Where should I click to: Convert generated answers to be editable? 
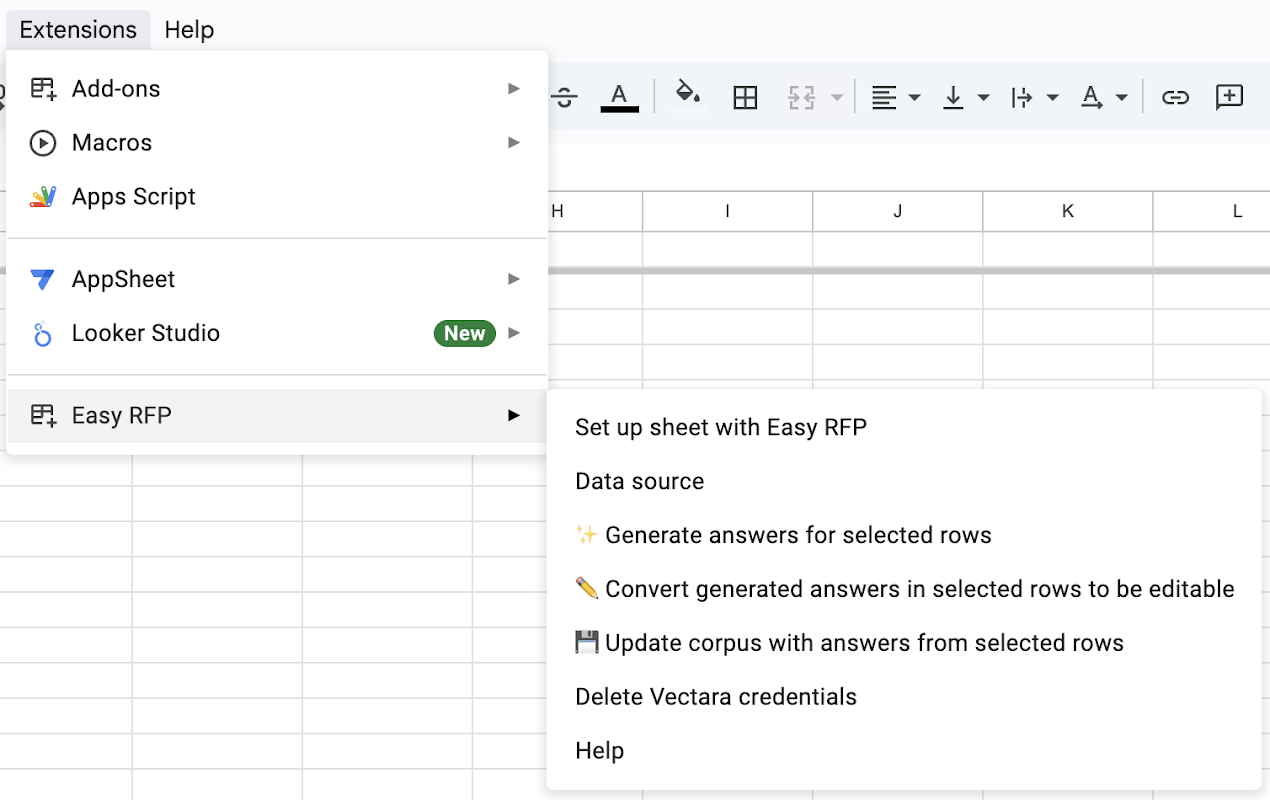904,590
